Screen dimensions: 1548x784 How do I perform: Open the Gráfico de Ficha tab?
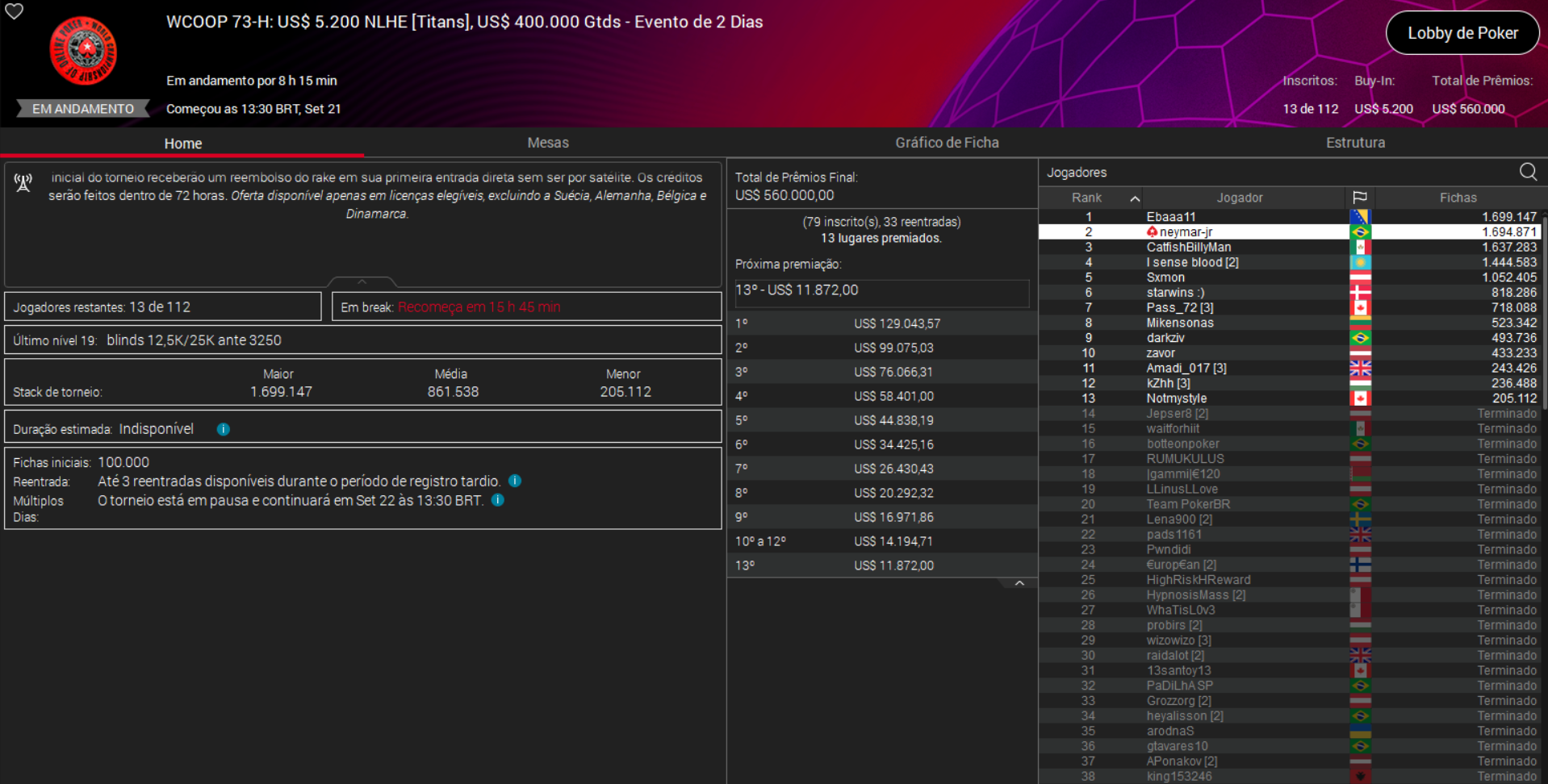click(x=946, y=143)
